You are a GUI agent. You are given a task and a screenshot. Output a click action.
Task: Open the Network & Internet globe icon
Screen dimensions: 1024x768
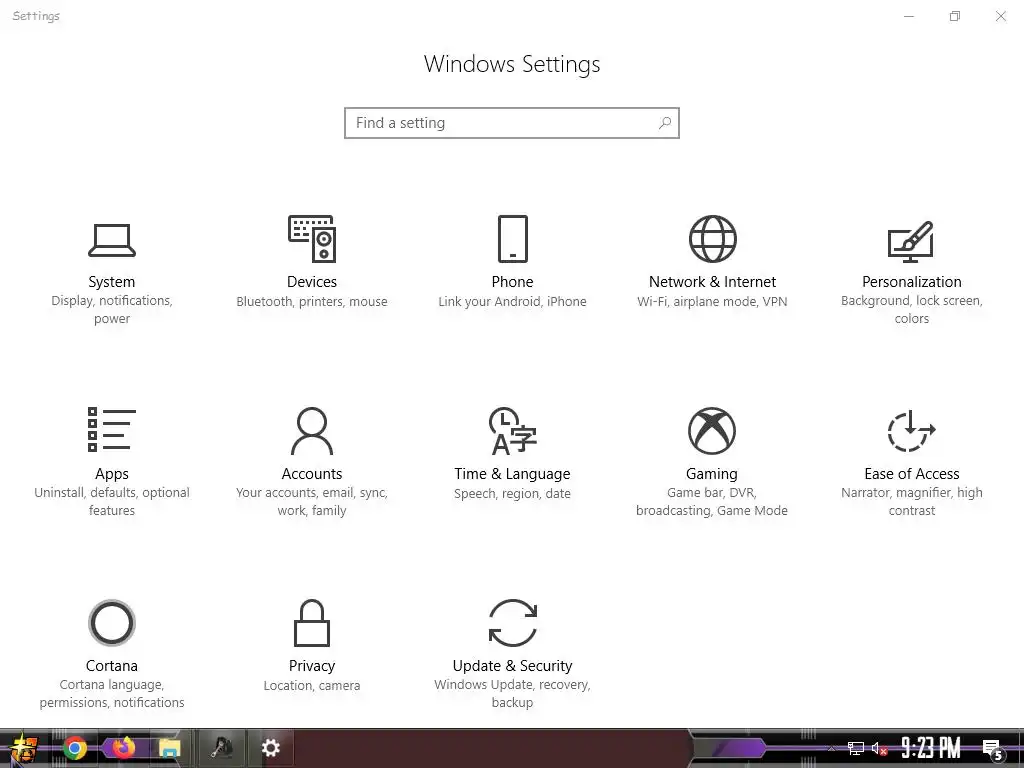[712, 239]
